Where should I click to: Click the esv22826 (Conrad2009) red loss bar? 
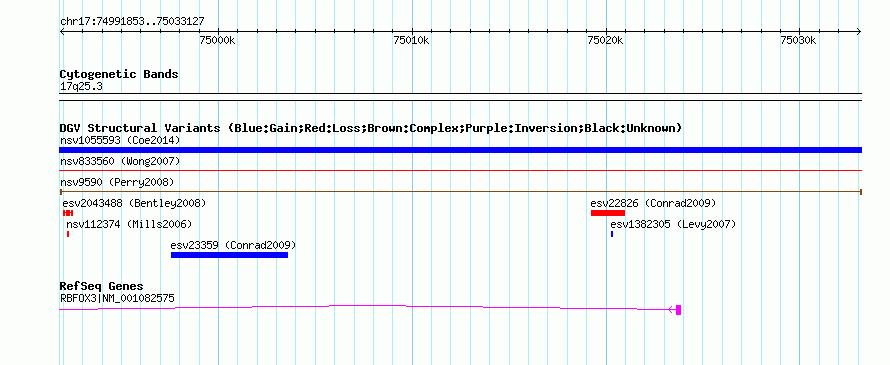(608, 213)
